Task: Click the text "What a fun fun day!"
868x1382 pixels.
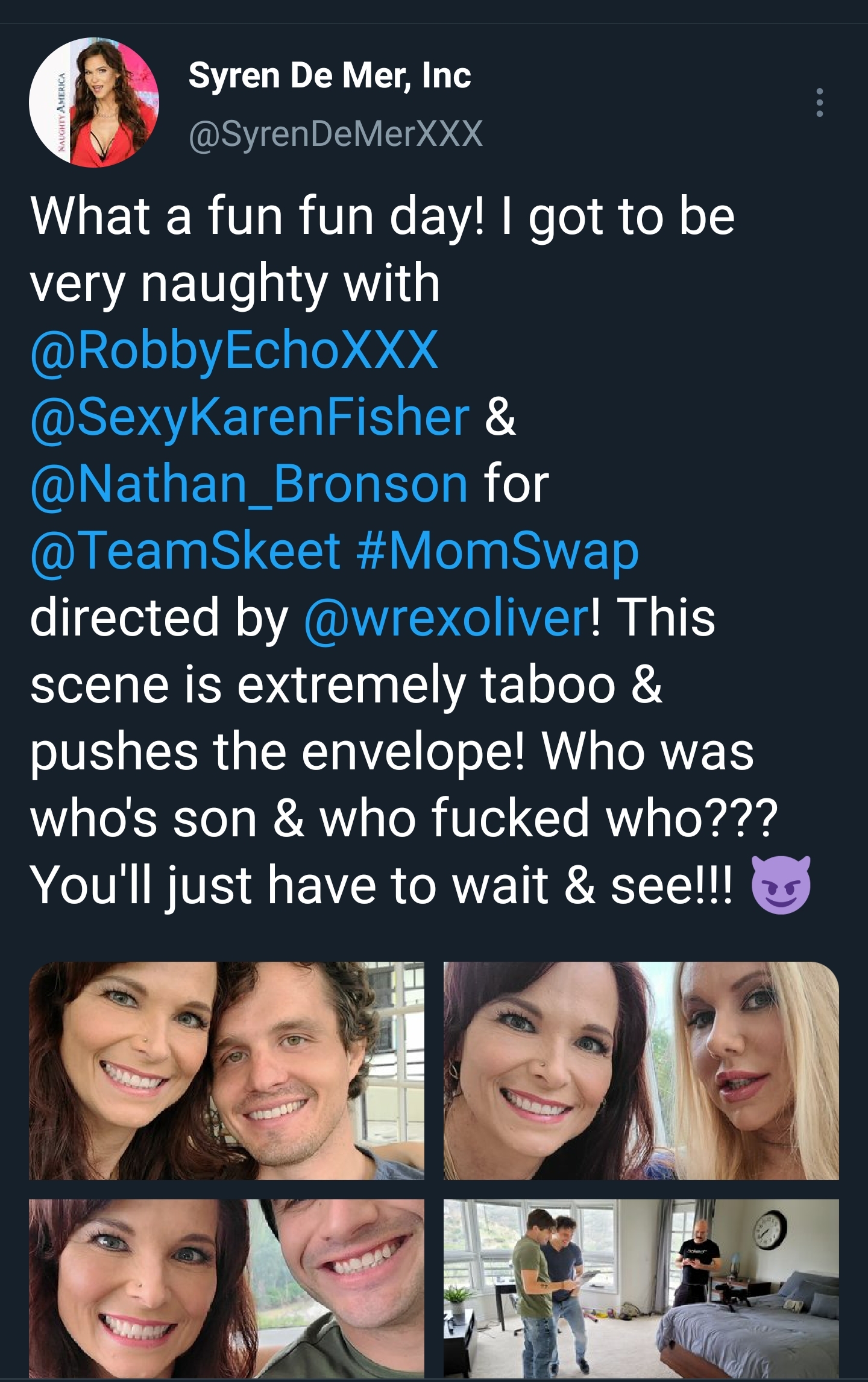Action: pos(257,216)
